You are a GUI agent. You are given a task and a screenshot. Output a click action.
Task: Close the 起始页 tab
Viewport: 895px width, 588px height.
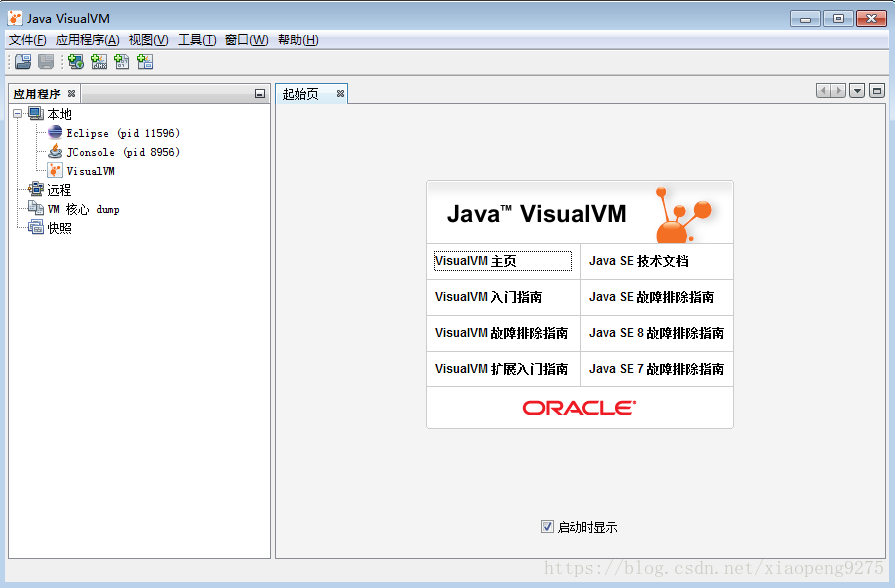(340, 94)
